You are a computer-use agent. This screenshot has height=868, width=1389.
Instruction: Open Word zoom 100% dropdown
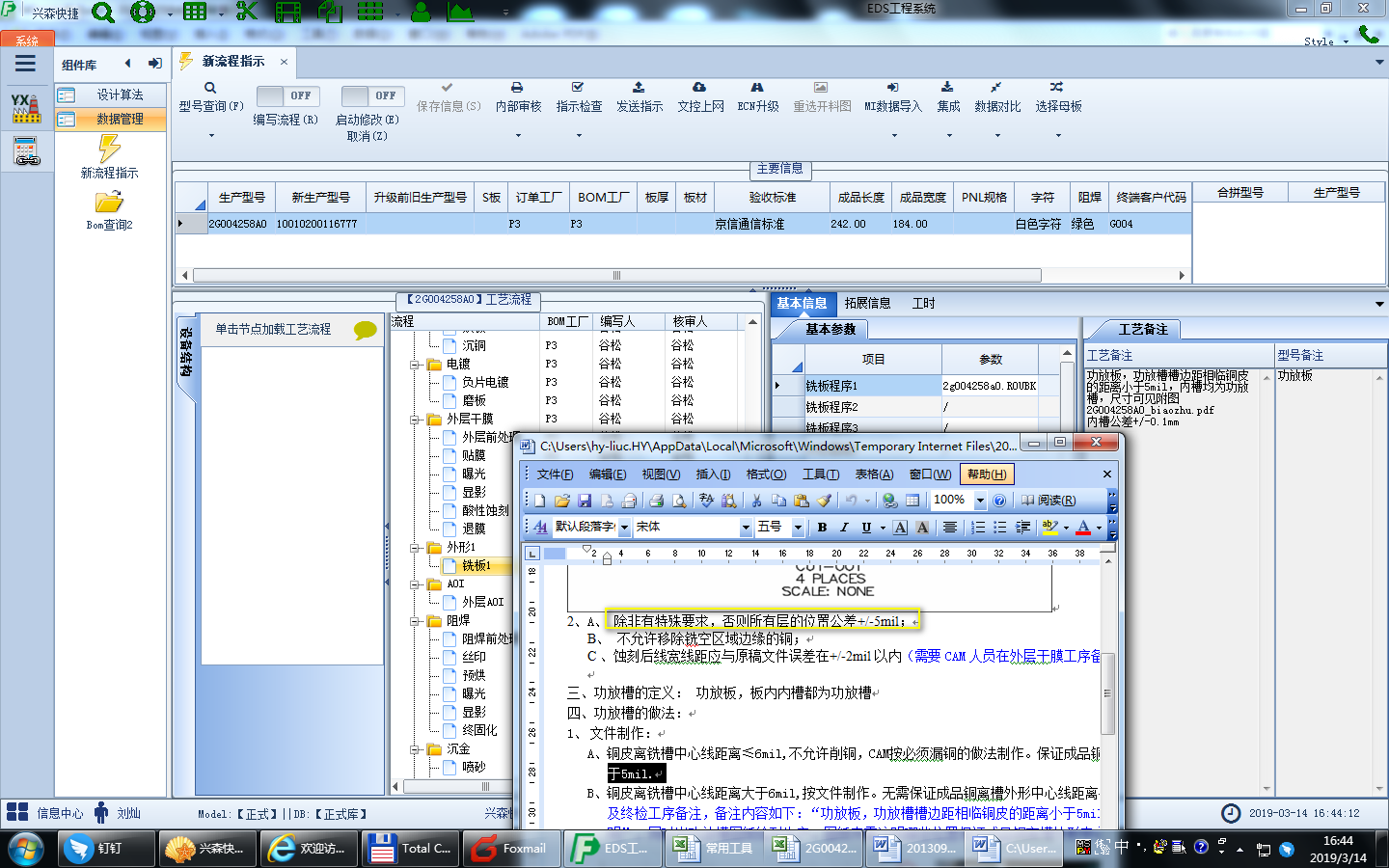(980, 501)
